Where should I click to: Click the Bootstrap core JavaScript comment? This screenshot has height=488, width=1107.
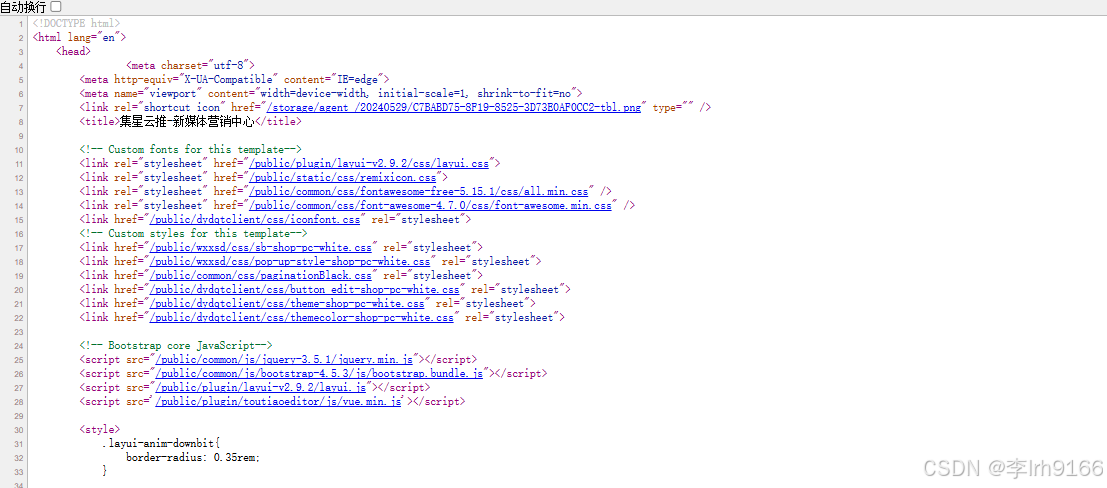pos(176,345)
